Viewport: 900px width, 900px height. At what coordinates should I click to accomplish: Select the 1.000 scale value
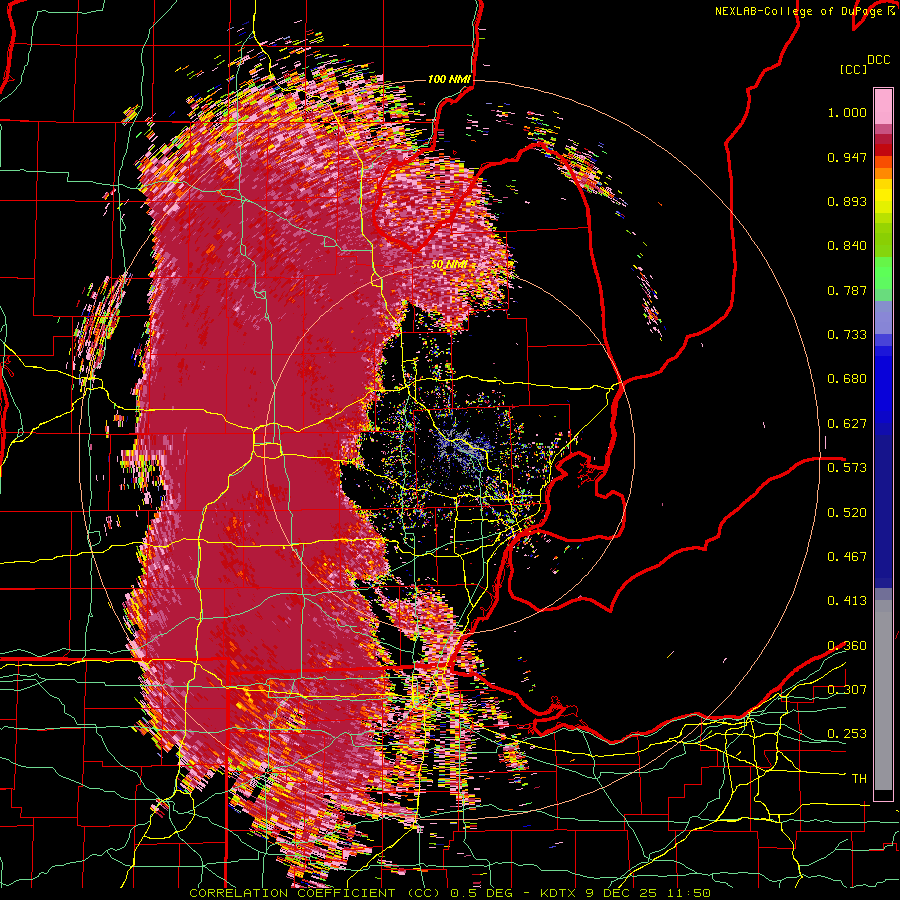847,112
